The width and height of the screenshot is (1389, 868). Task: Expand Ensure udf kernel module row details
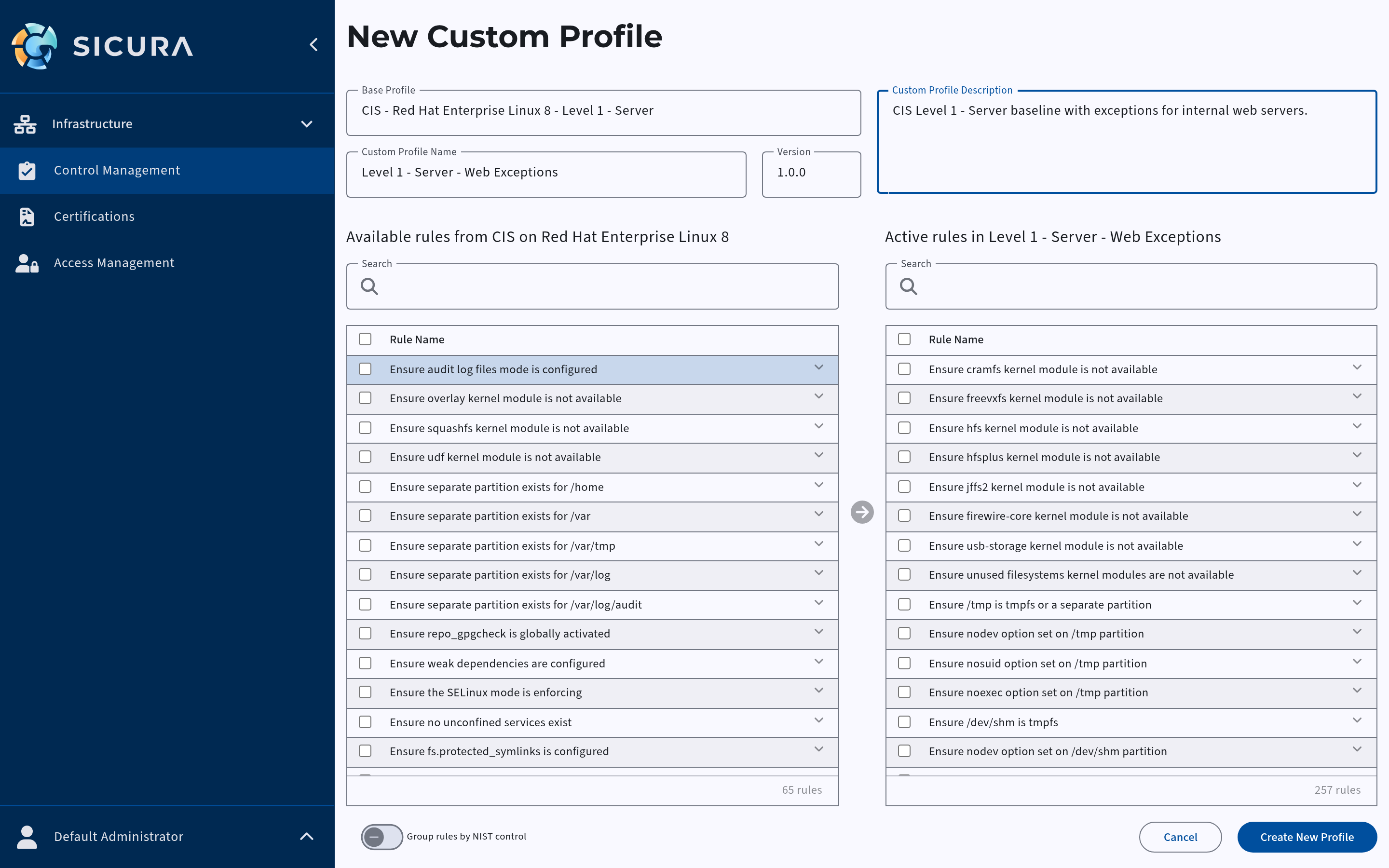818,455
